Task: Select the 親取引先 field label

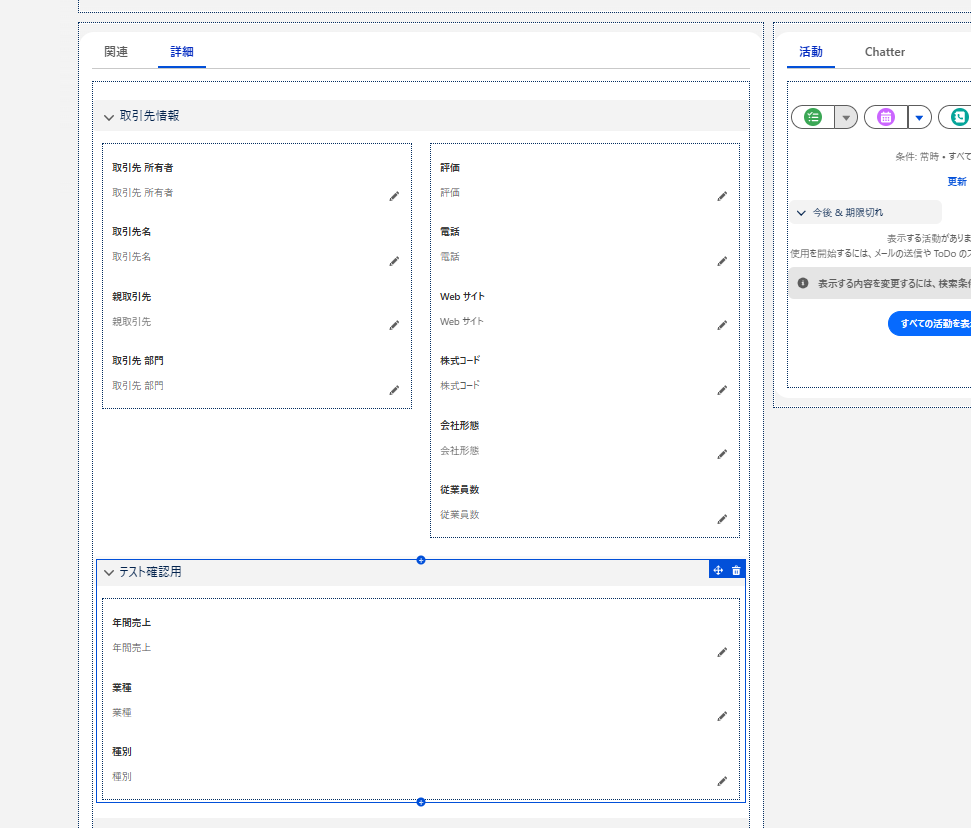Action: click(131, 297)
